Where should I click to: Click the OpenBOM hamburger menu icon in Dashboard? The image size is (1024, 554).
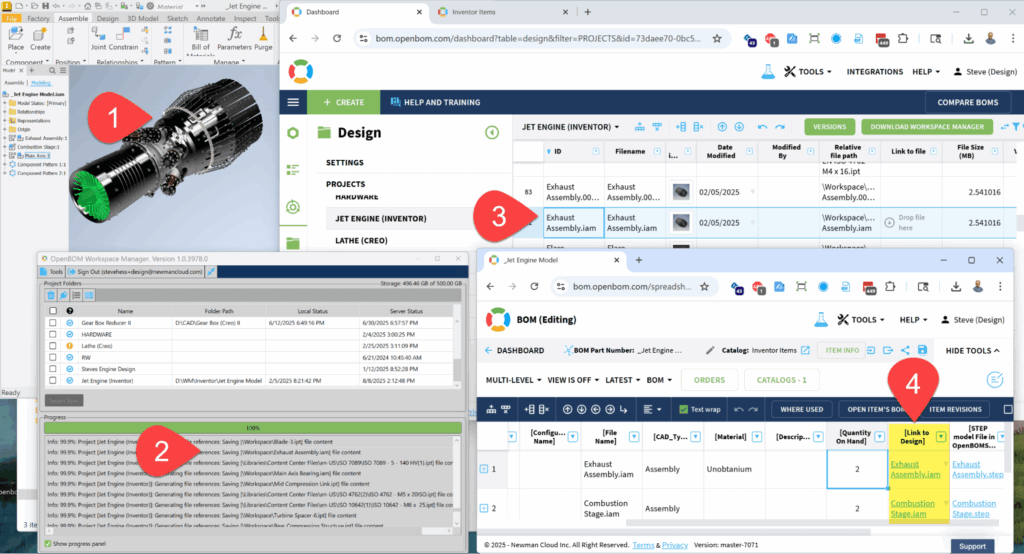(293, 103)
